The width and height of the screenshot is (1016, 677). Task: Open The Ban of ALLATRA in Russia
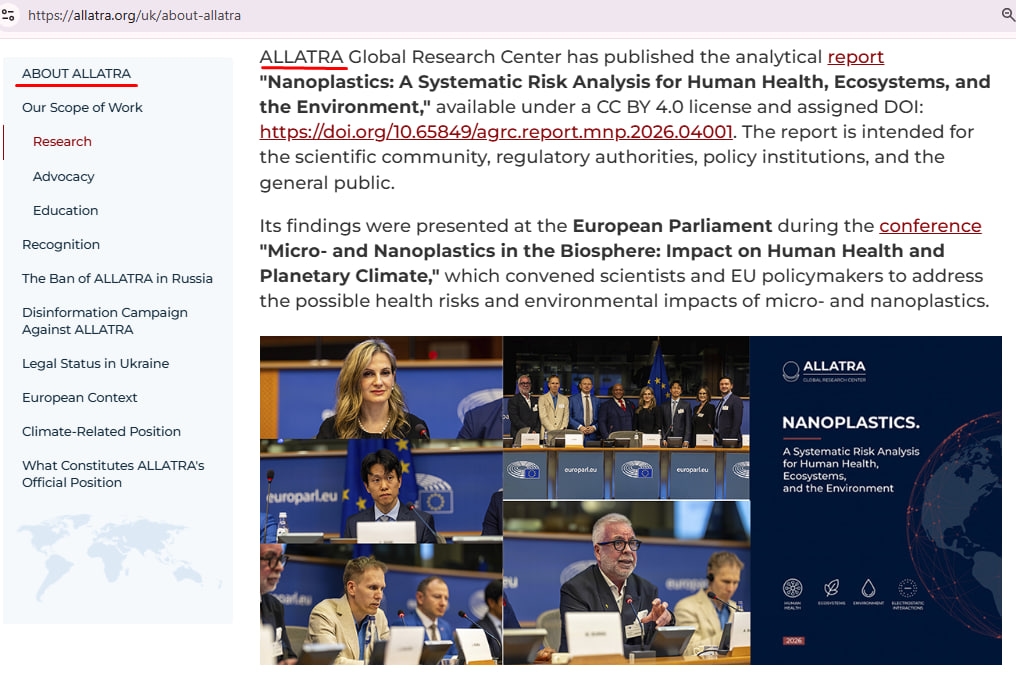click(117, 279)
